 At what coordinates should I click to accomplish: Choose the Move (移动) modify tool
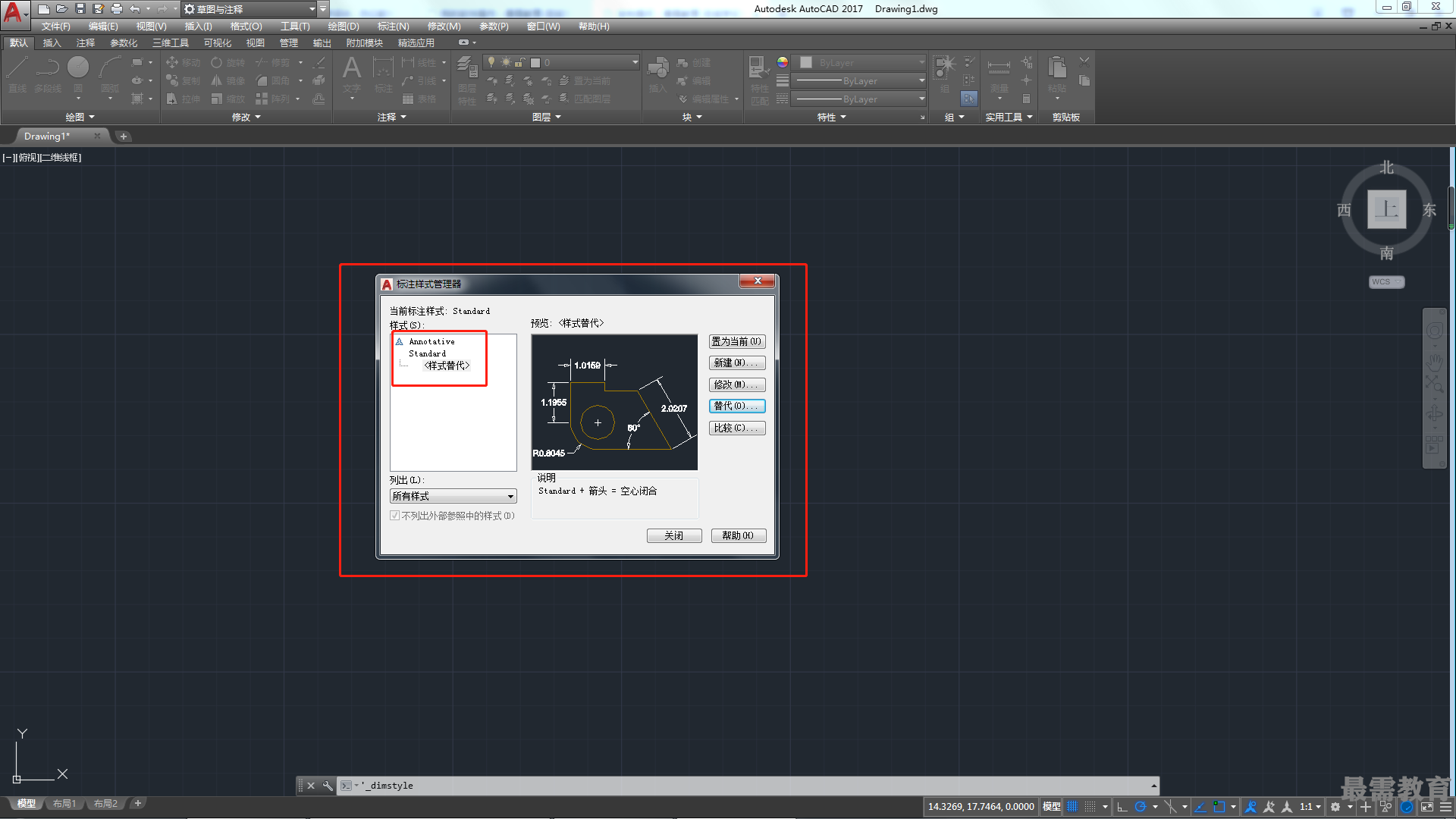(x=183, y=62)
